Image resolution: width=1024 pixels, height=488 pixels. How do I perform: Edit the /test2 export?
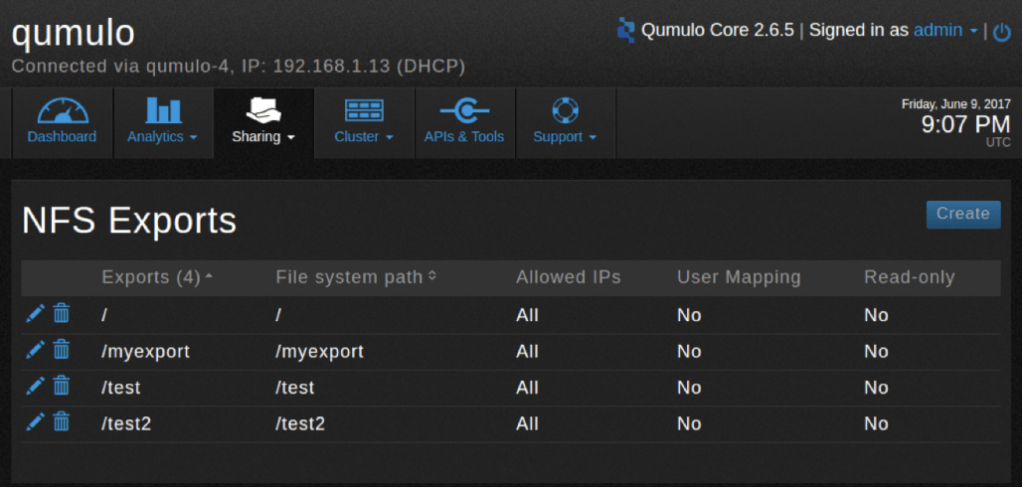[35, 422]
